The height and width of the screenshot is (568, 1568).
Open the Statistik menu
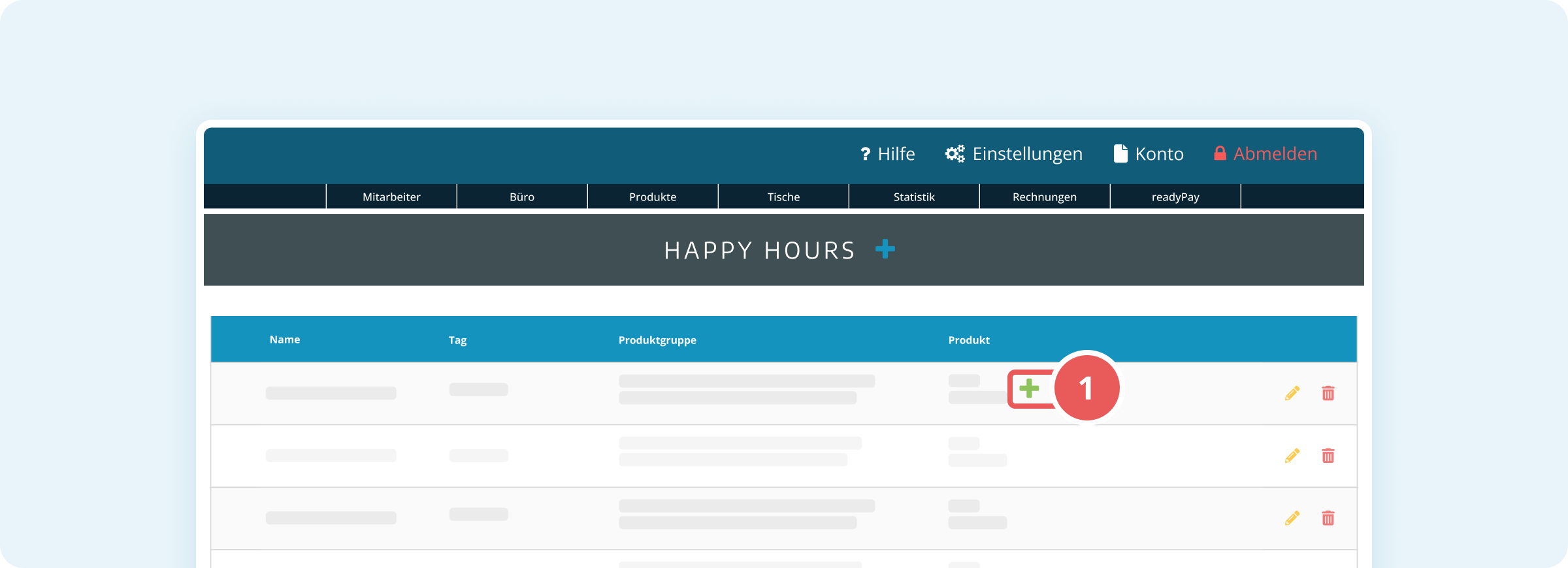914,197
